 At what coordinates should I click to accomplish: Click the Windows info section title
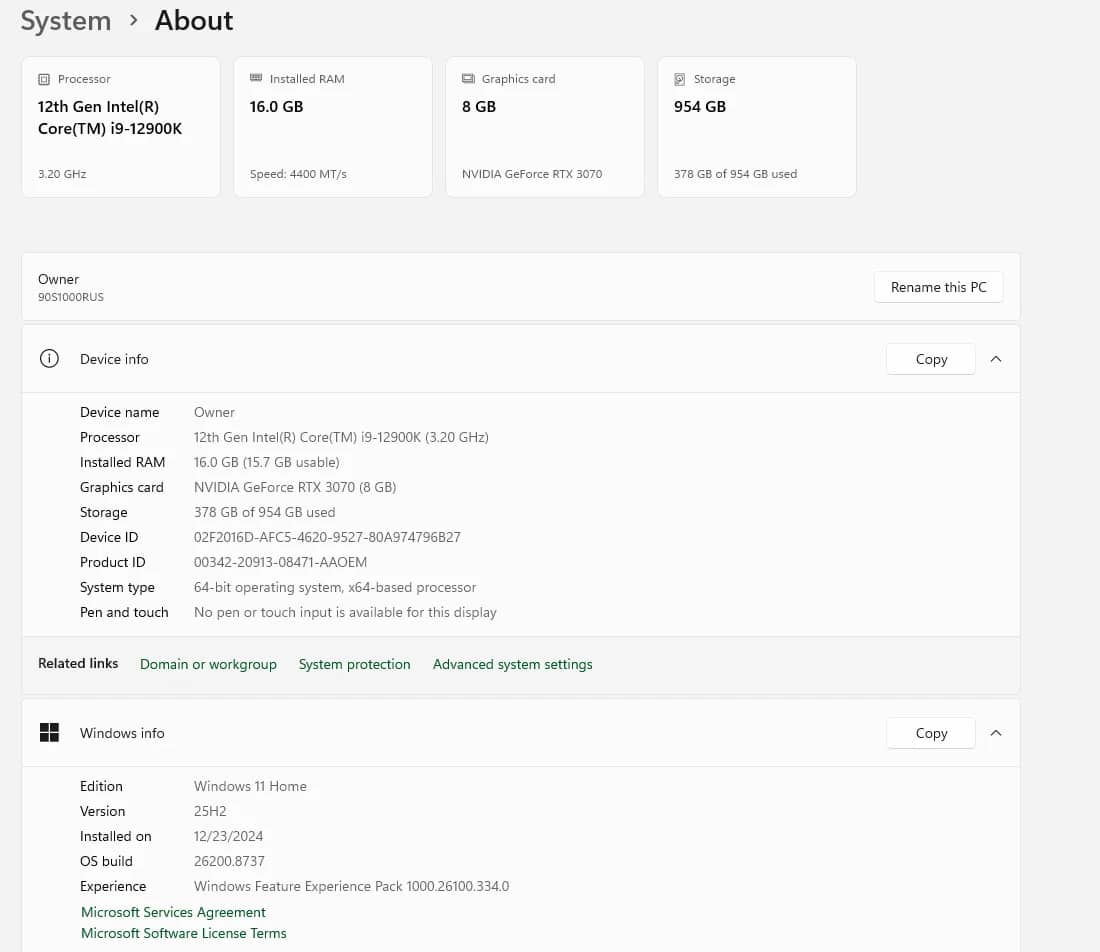click(x=122, y=733)
